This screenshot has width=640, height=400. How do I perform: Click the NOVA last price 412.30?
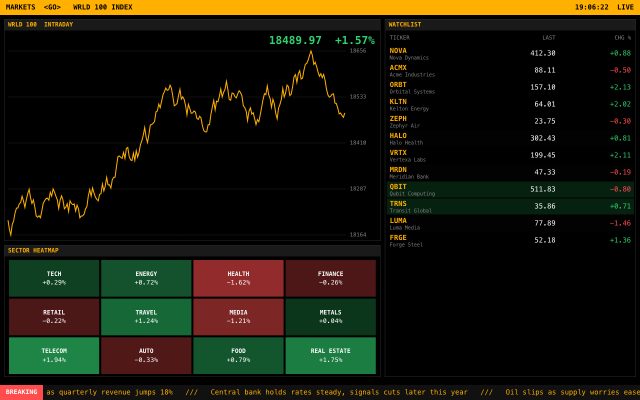(x=543, y=53)
